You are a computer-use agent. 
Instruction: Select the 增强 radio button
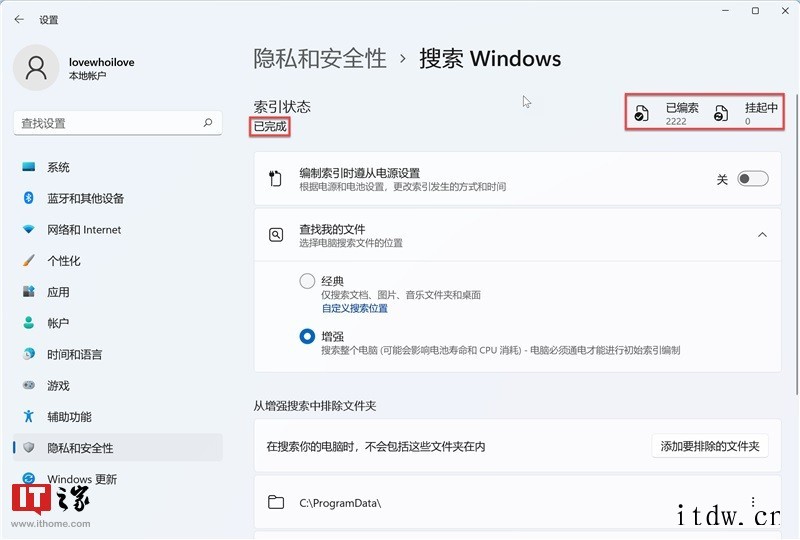[x=307, y=337]
